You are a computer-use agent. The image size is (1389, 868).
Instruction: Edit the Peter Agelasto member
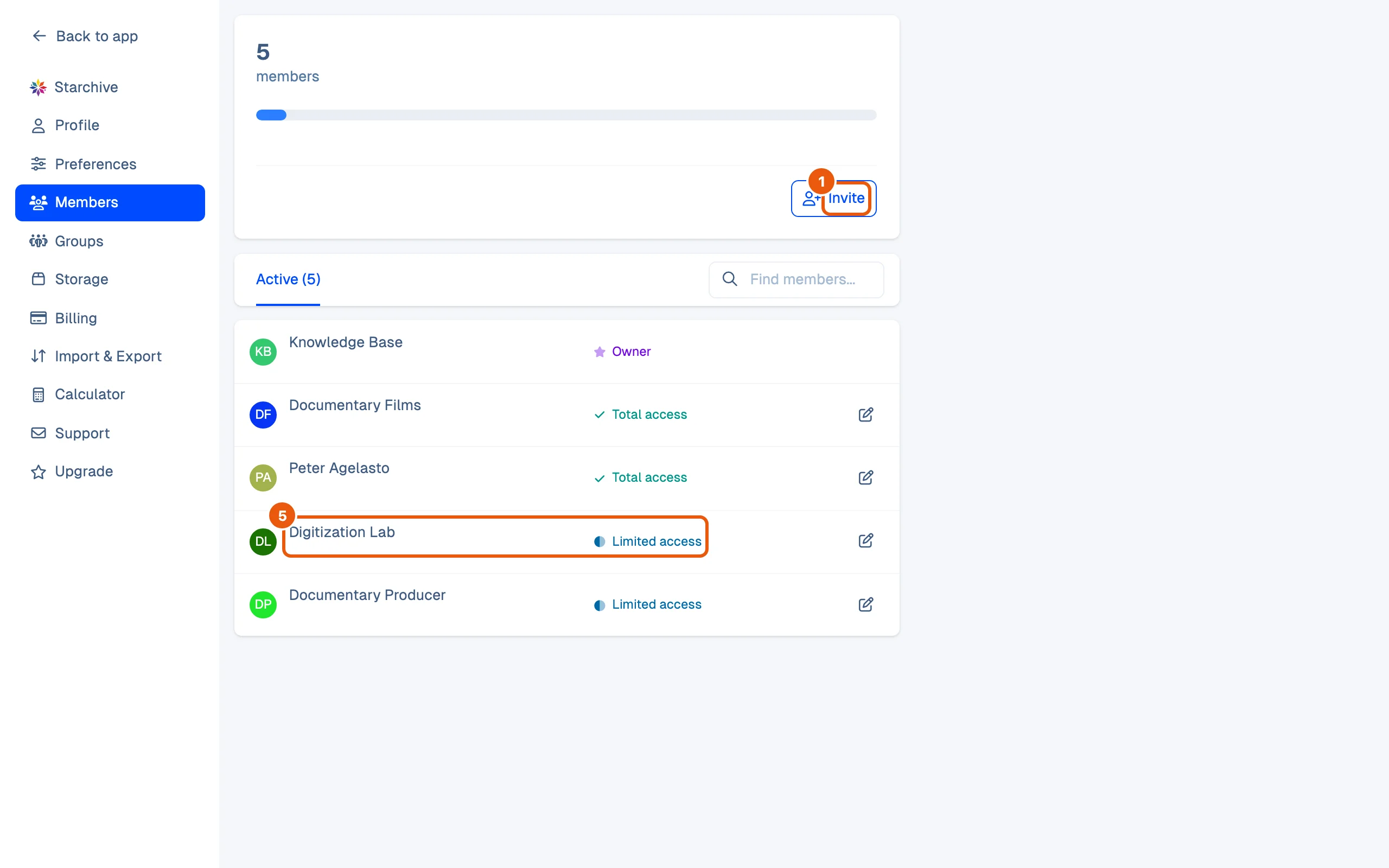[865, 477]
